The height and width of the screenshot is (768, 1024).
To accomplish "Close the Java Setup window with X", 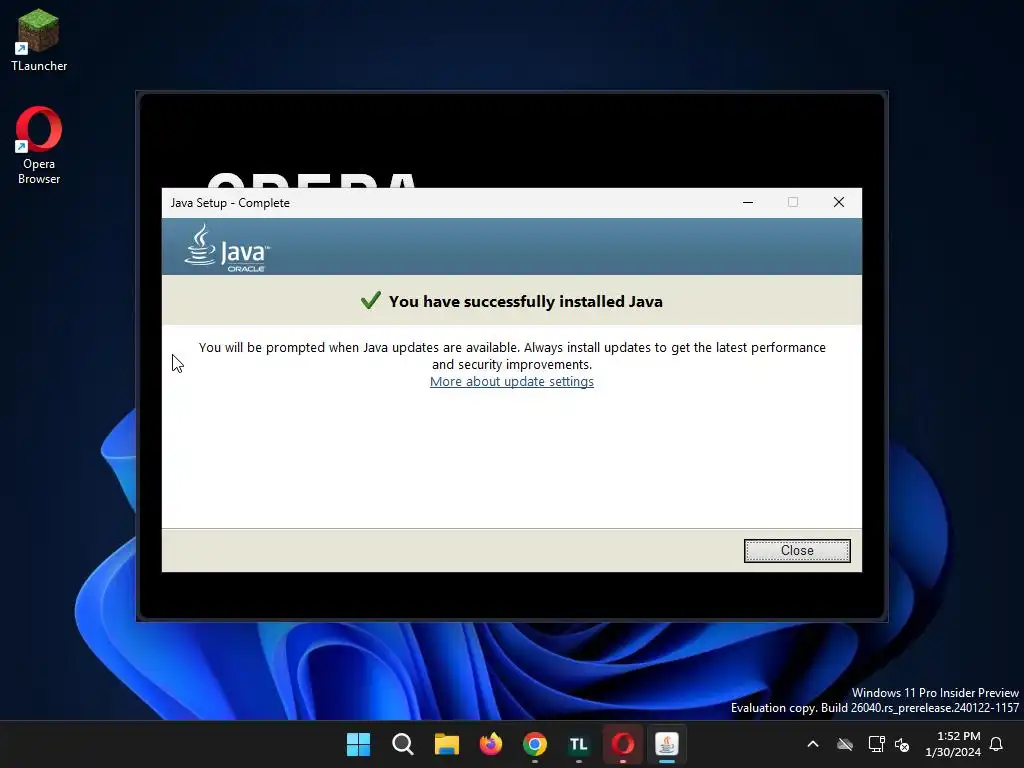I will click(839, 202).
